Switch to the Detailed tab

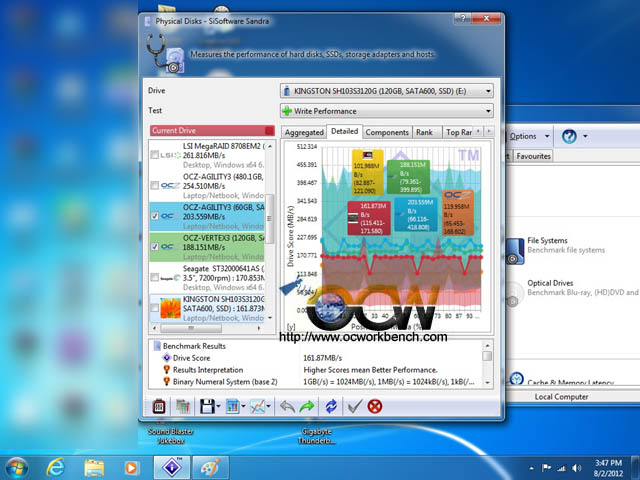point(344,131)
